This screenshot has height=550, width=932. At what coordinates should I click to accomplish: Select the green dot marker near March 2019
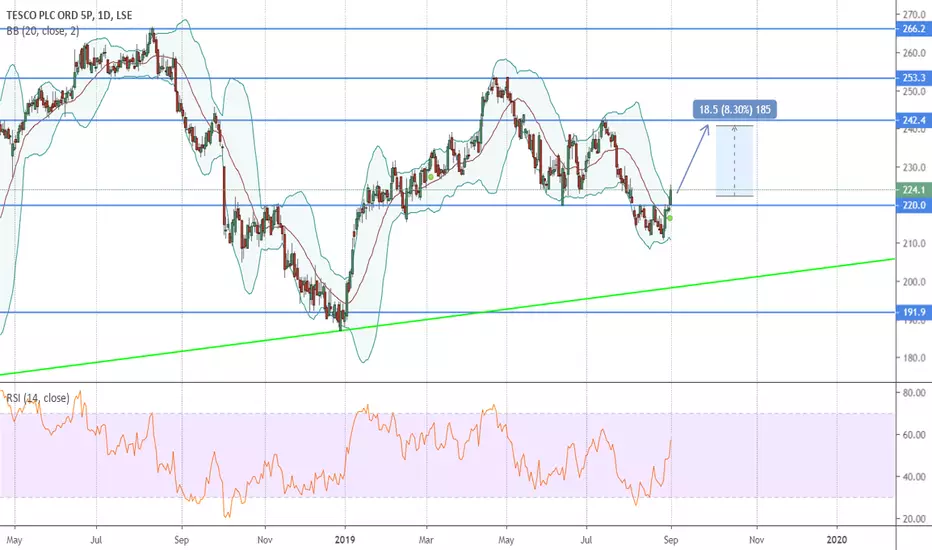(x=430, y=176)
